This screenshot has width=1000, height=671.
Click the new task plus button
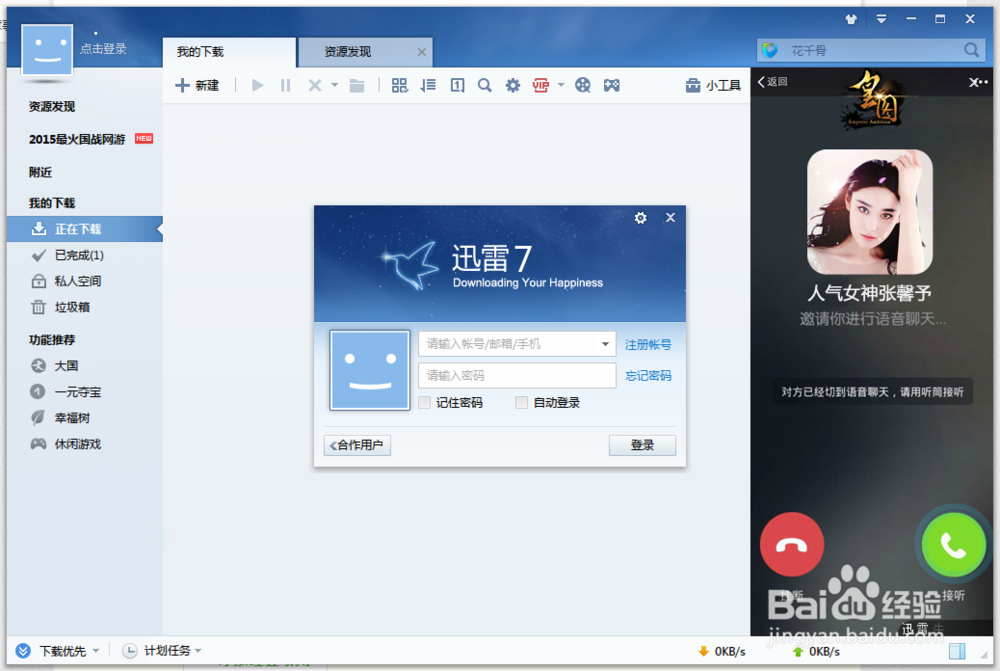coord(197,85)
